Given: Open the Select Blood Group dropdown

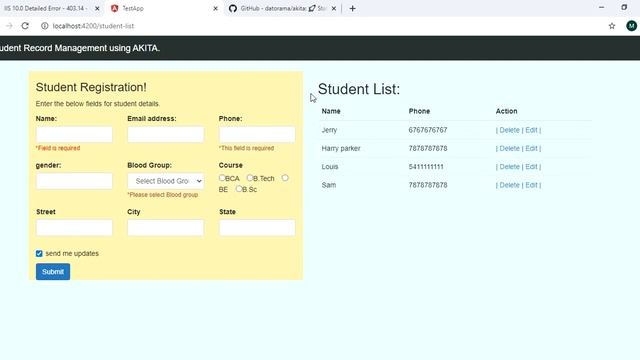Looking at the screenshot, I should coord(166,181).
